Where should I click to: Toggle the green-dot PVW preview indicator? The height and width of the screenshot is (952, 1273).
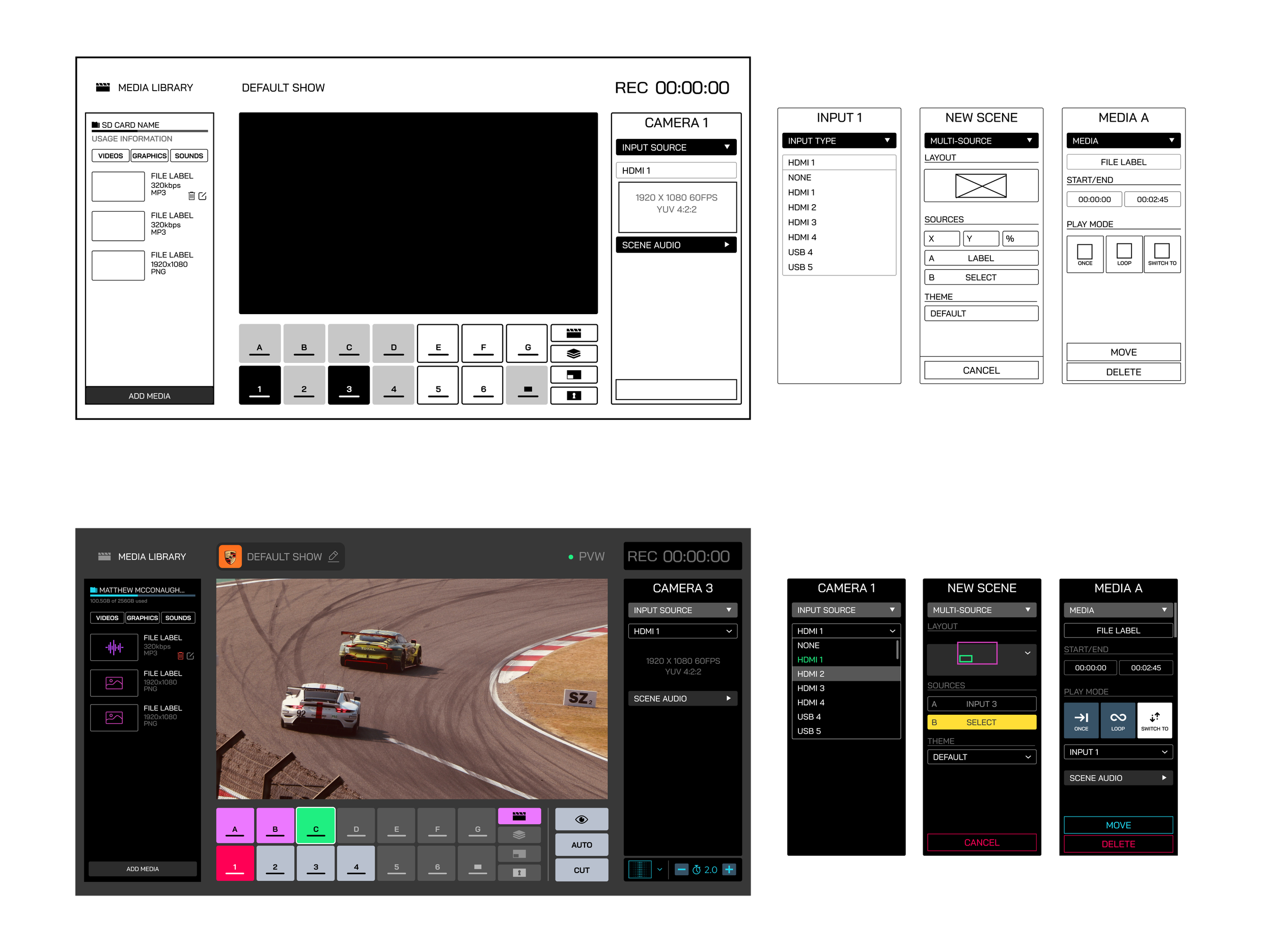[587, 556]
